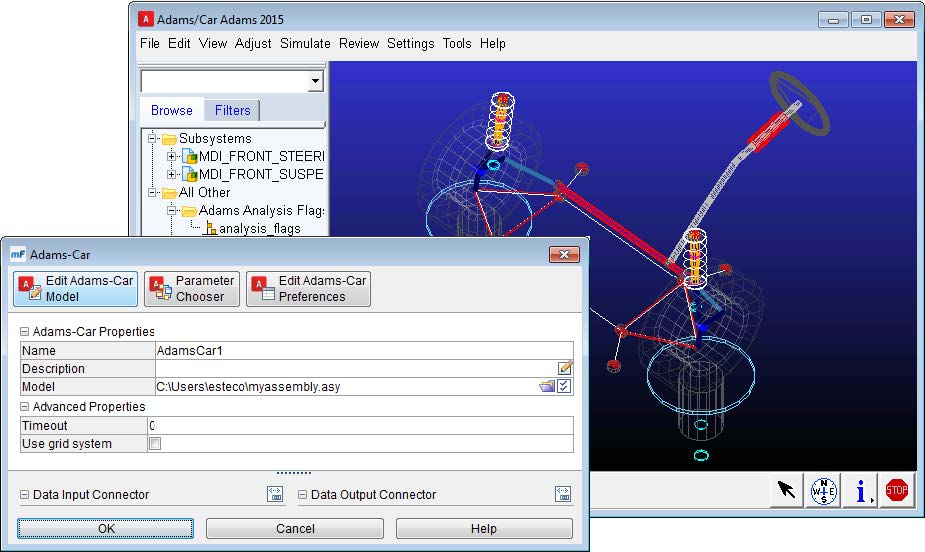Click the Model path field

[347, 387]
